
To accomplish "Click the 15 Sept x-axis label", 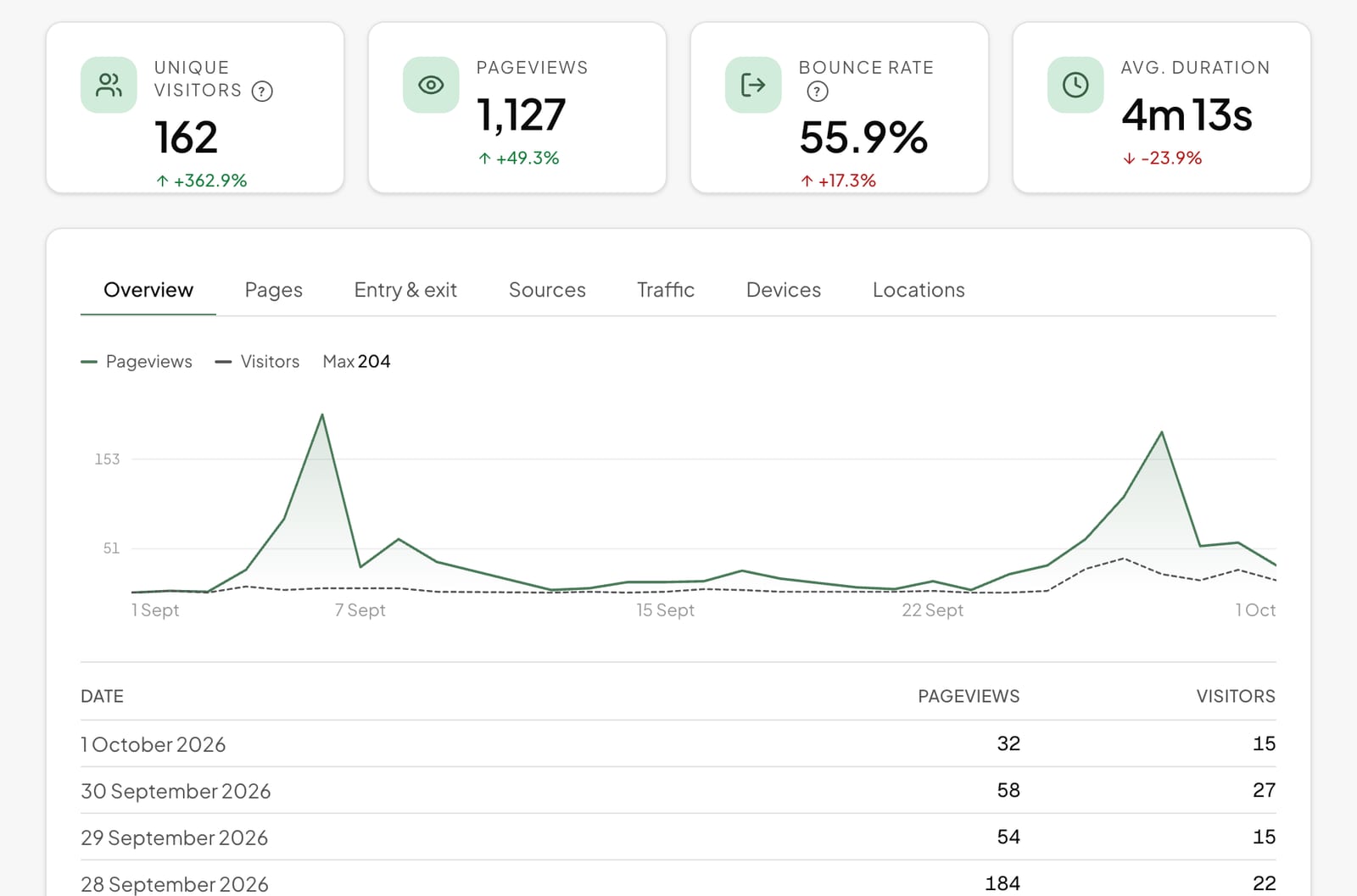I will (665, 610).
